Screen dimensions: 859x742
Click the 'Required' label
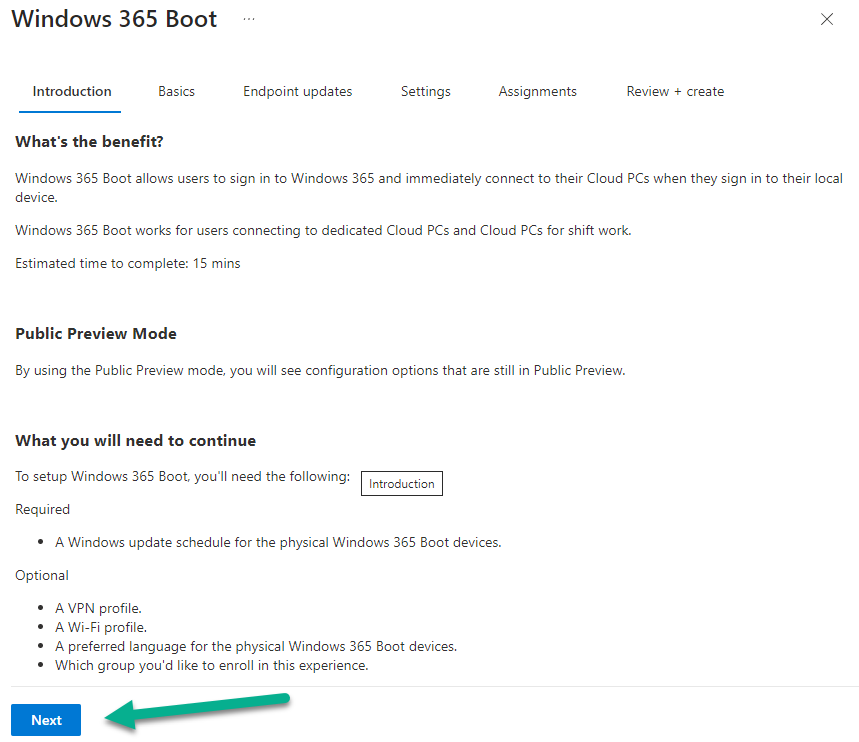(x=43, y=510)
